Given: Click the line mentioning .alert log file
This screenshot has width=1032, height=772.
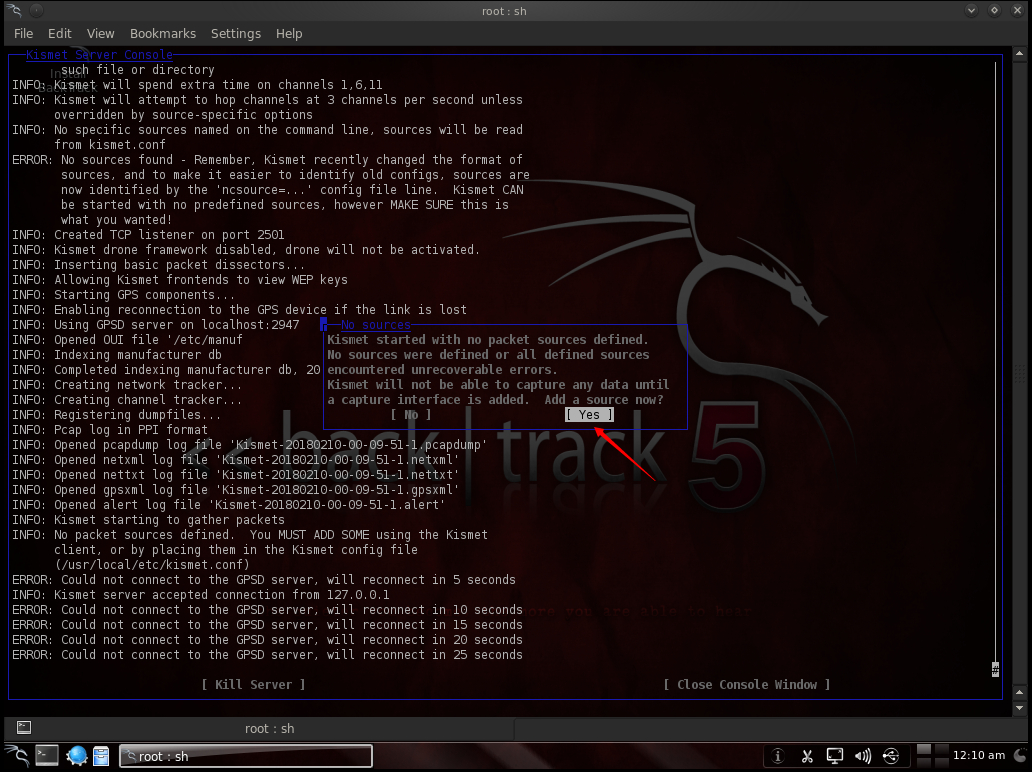Looking at the screenshot, I should 229,505.
